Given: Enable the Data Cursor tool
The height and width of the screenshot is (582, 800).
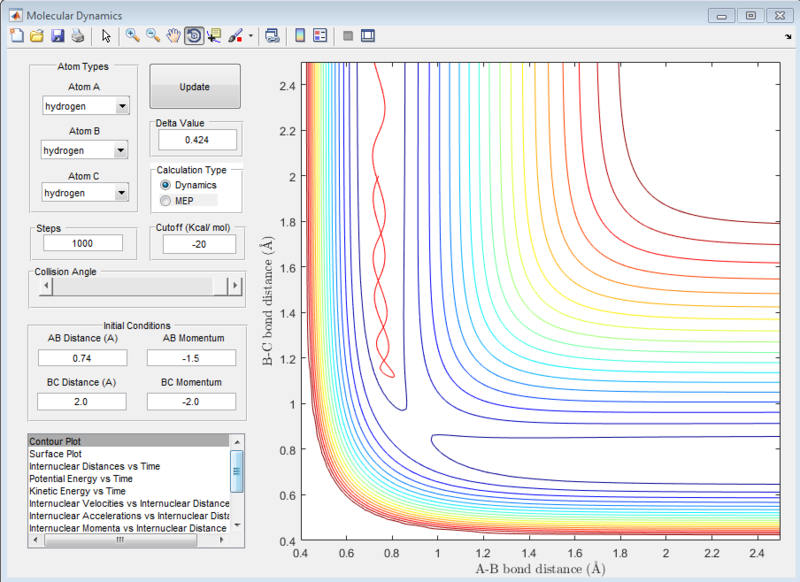Looking at the screenshot, I should tap(214, 36).
